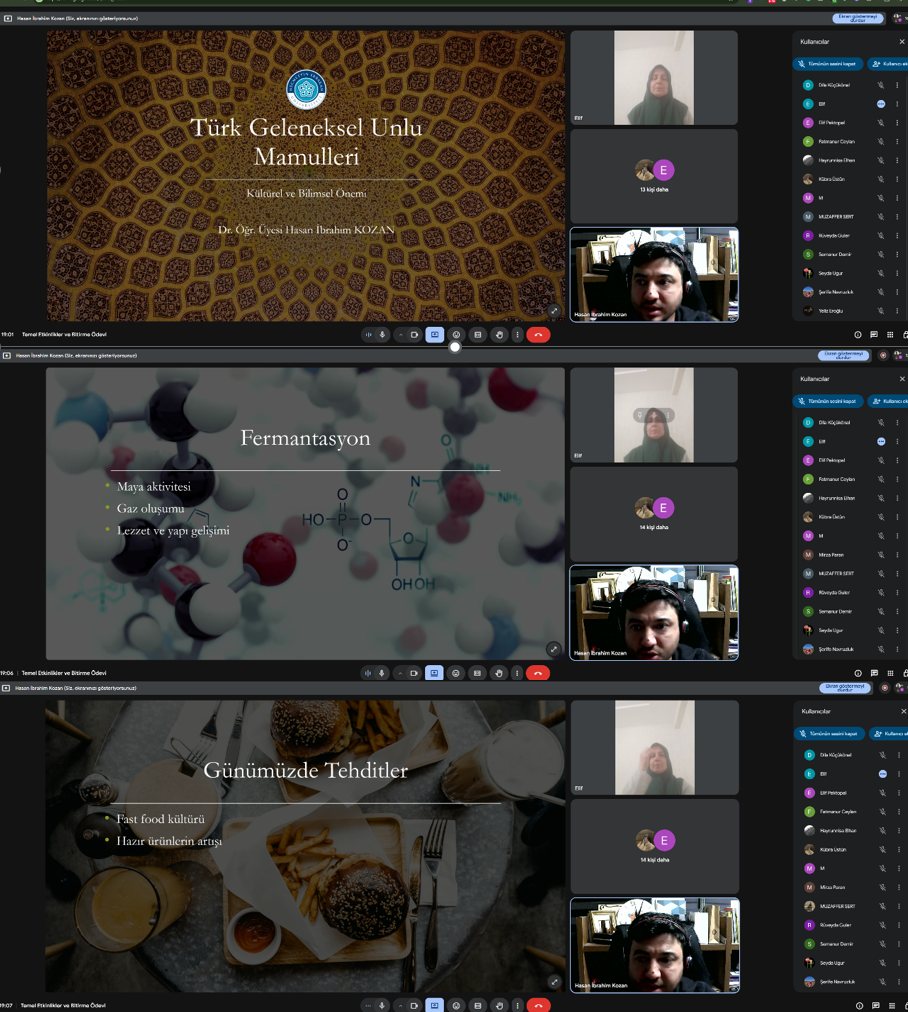Open emoji reactions below the Türk Geleneksel slide

tap(456, 335)
